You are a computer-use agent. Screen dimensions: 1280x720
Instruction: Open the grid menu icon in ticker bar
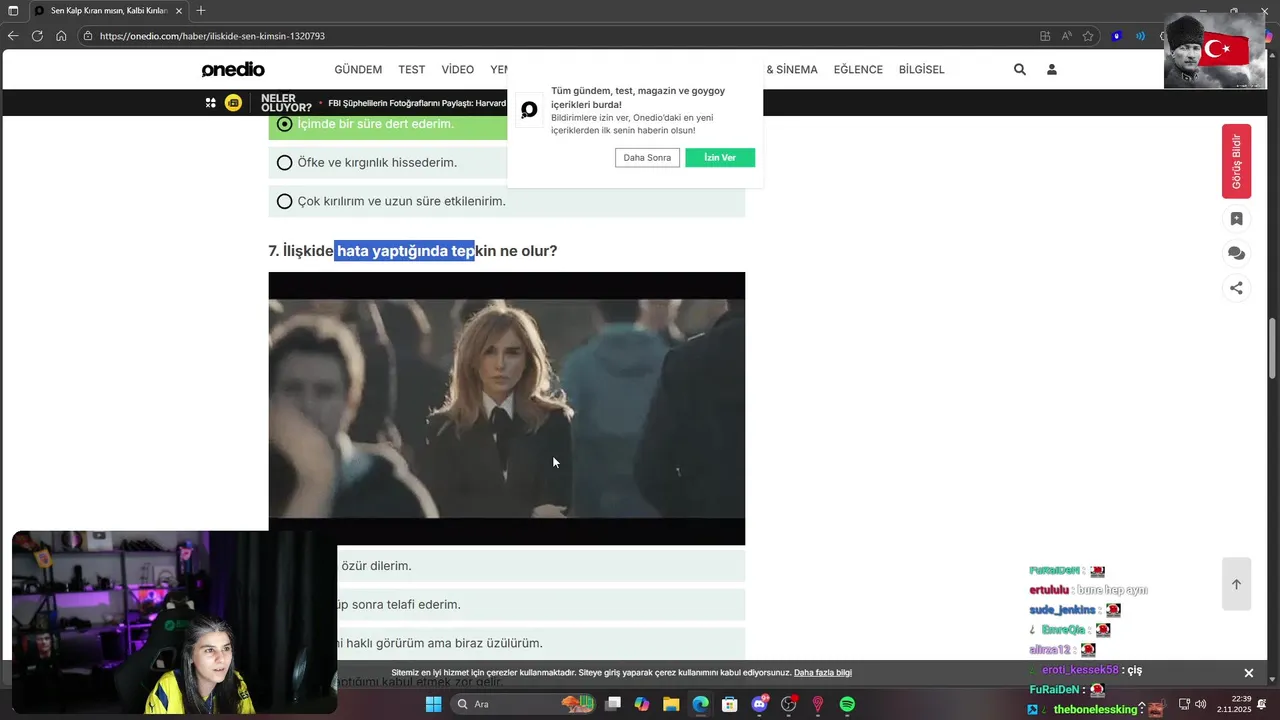[x=211, y=103]
